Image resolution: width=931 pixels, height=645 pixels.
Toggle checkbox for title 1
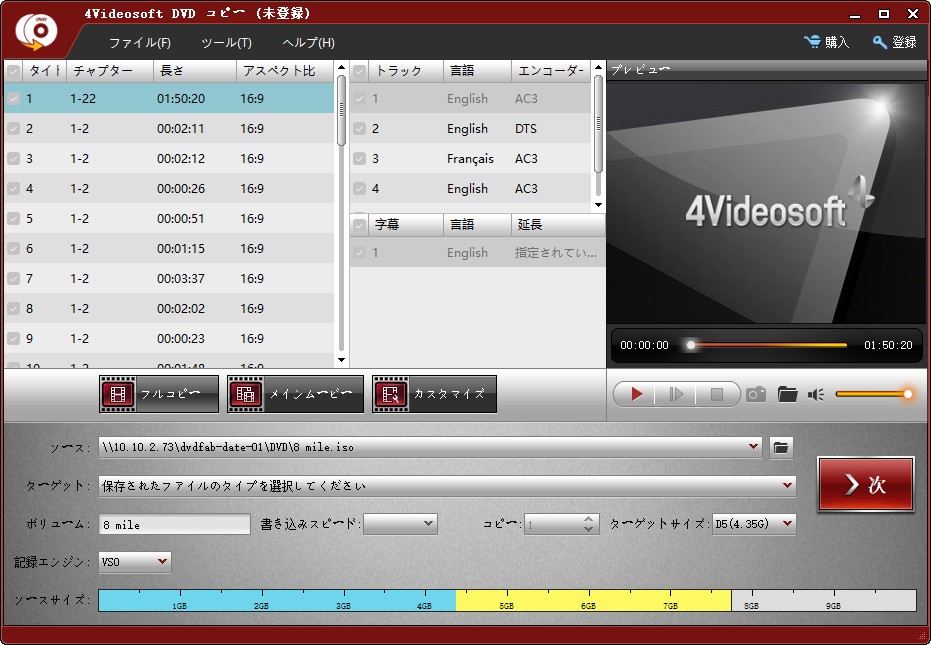[13, 99]
